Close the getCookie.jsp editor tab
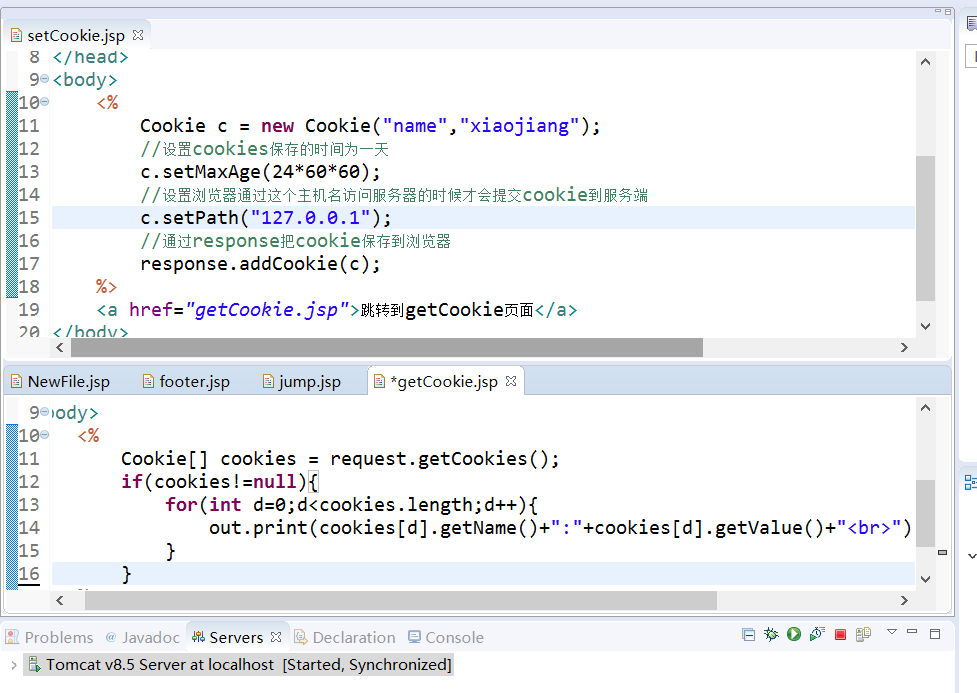The width and height of the screenshot is (977, 693). point(511,381)
